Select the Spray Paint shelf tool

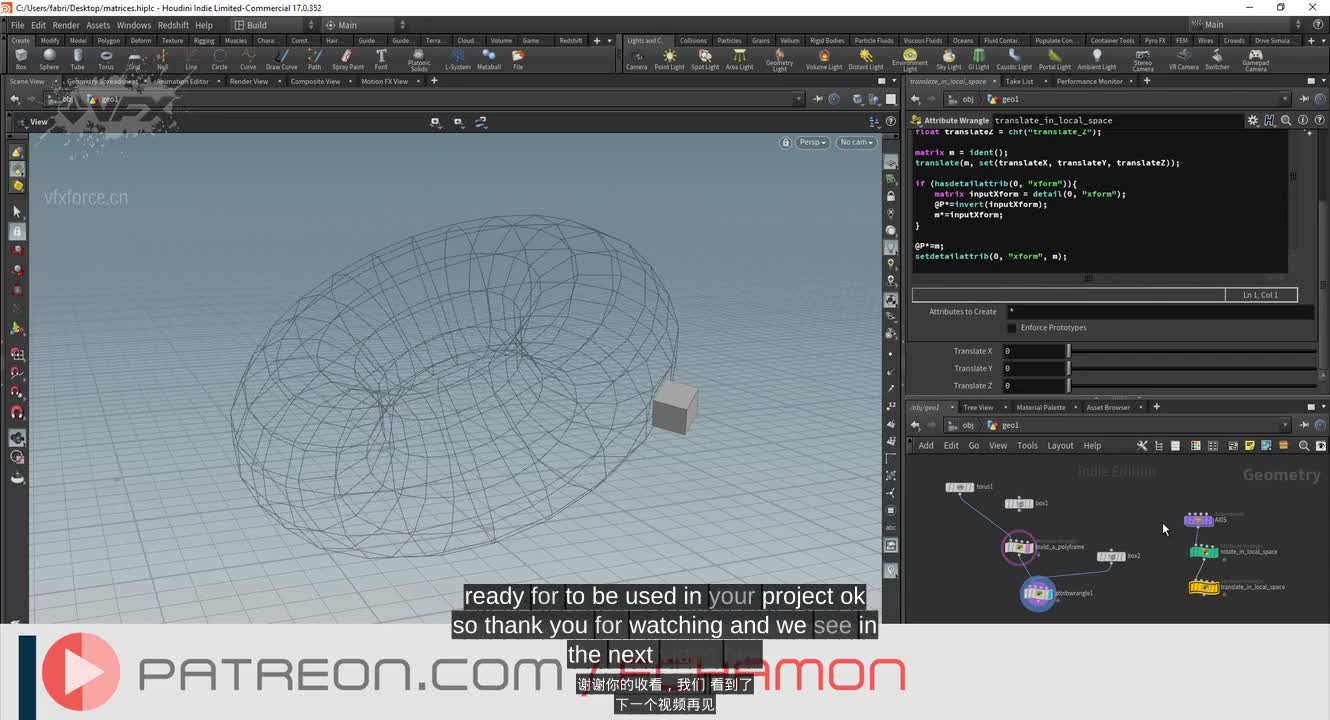347,58
